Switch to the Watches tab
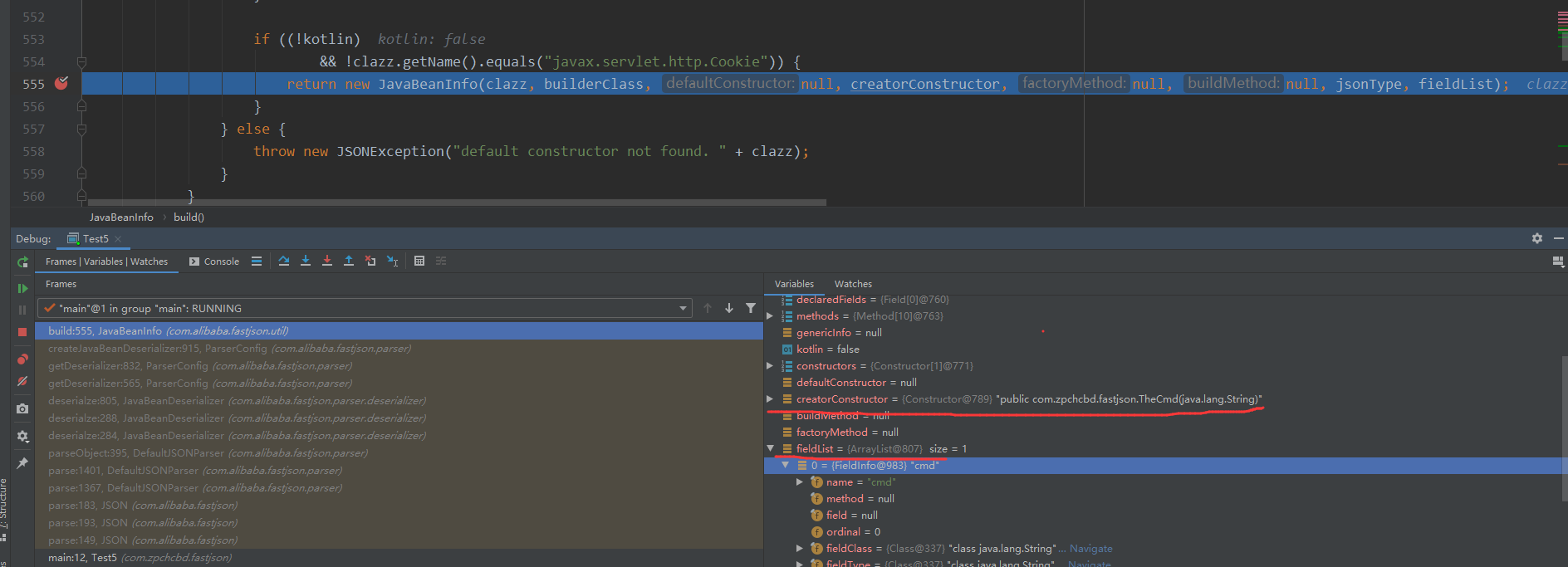 tap(853, 284)
